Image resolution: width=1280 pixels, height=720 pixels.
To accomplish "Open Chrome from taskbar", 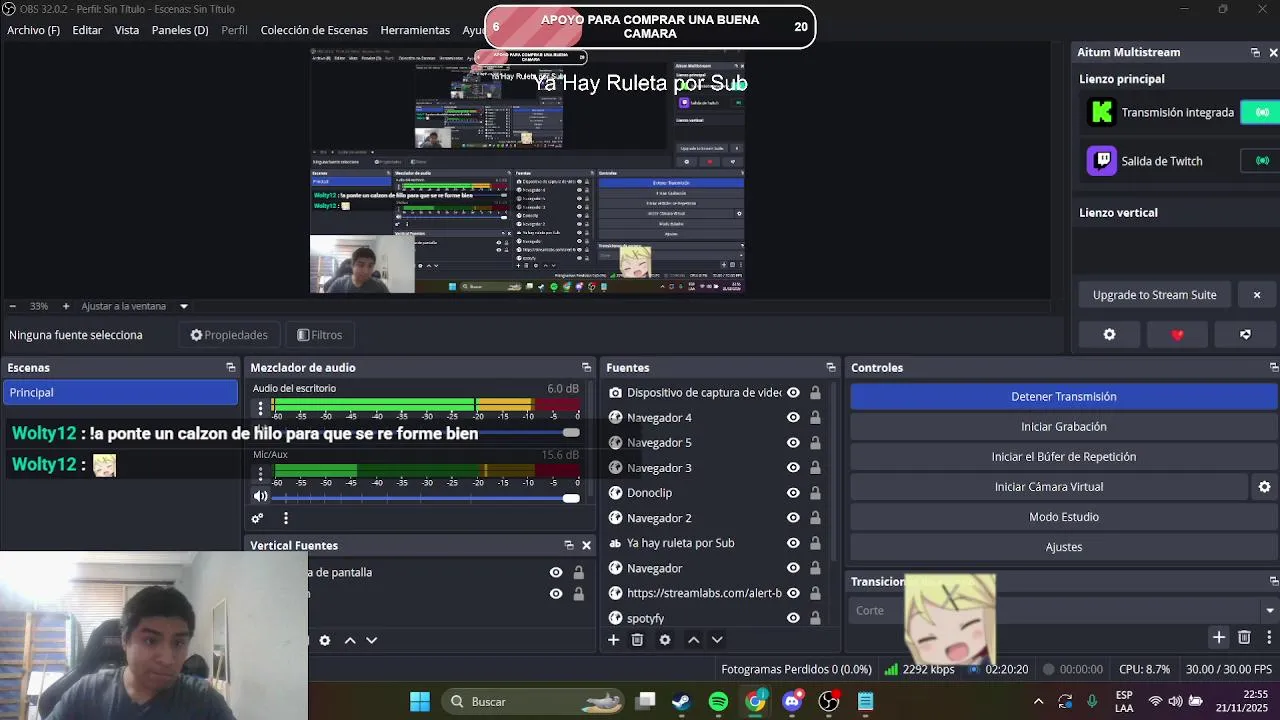I will pyautogui.click(x=755, y=702).
